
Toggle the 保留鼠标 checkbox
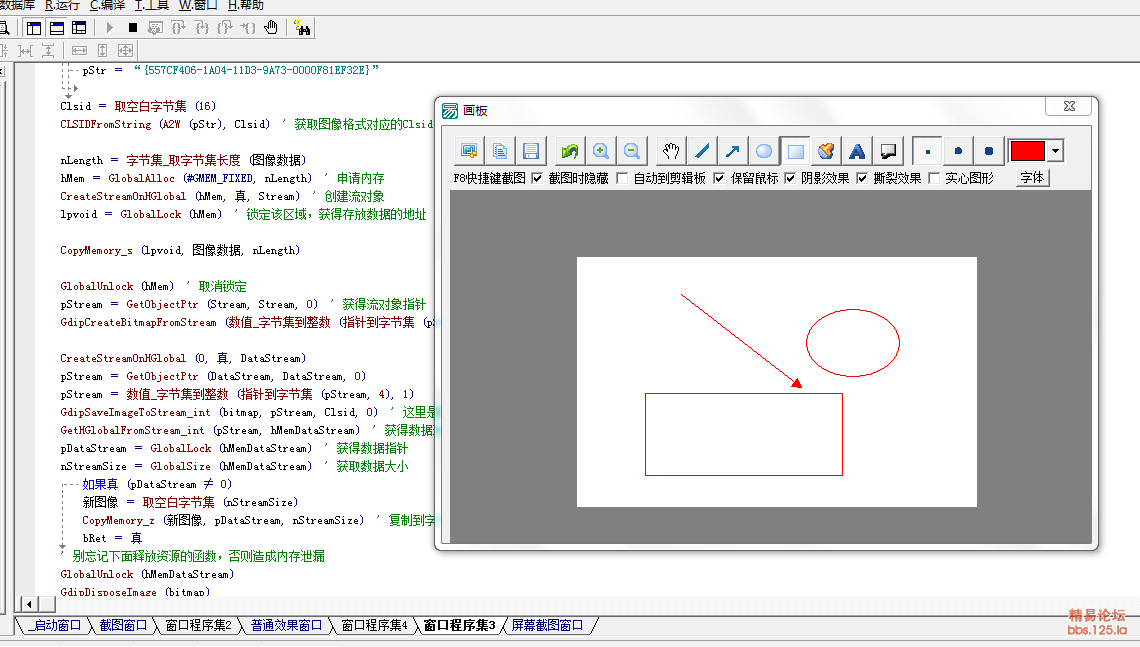click(x=790, y=178)
